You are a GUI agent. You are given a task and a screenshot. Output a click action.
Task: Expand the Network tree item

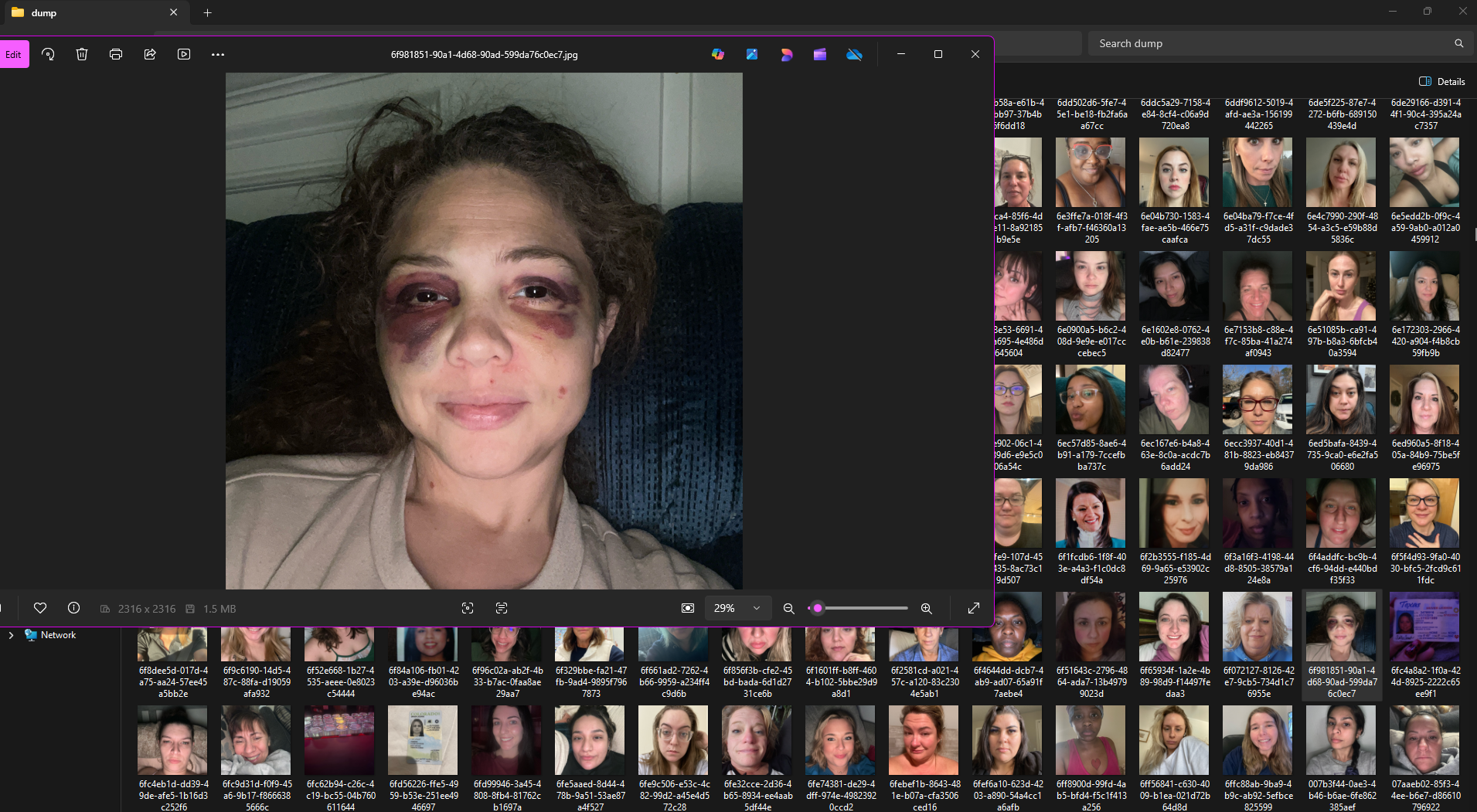click(11, 635)
